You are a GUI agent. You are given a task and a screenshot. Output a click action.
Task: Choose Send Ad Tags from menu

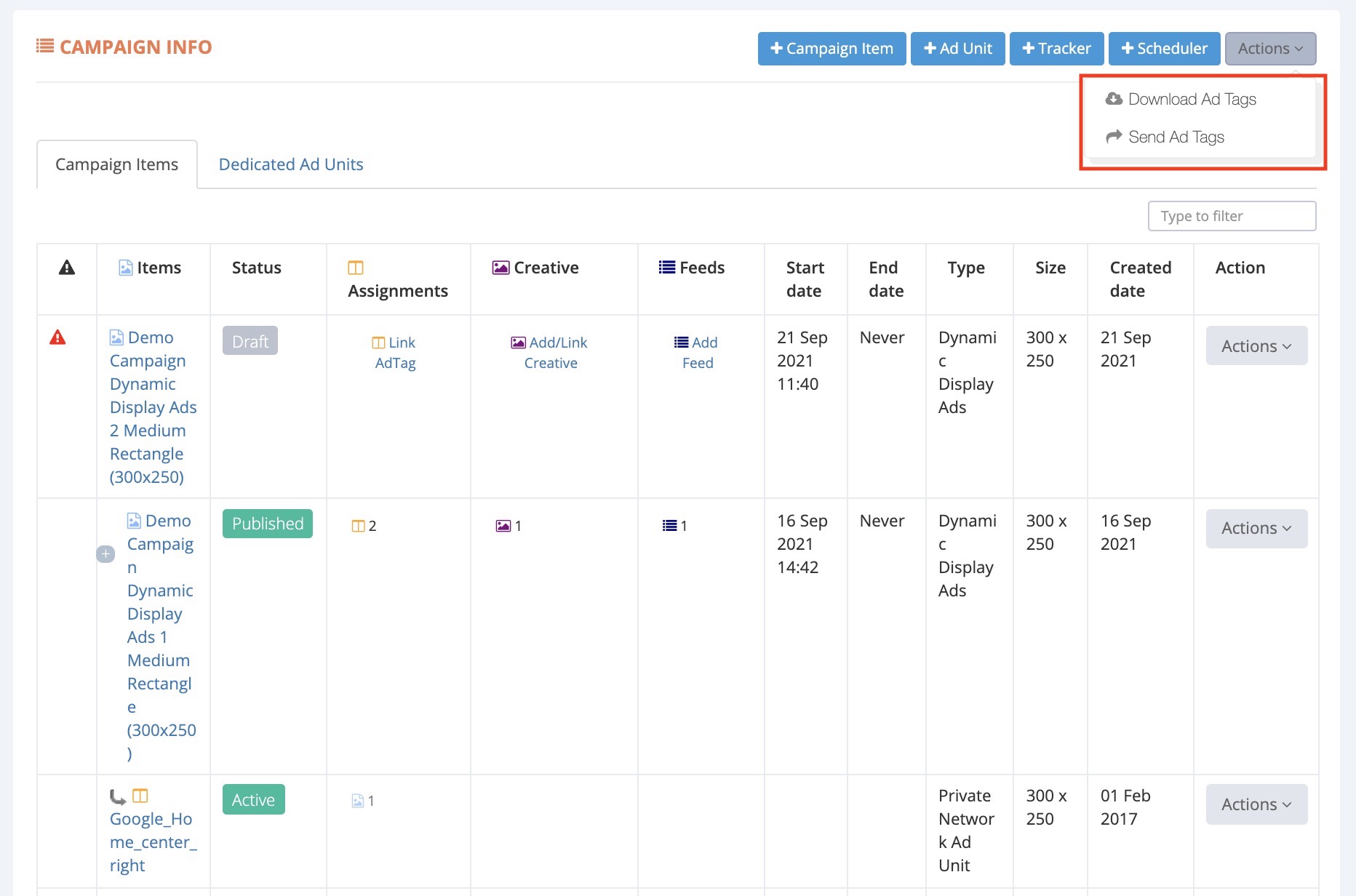[1176, 137]
